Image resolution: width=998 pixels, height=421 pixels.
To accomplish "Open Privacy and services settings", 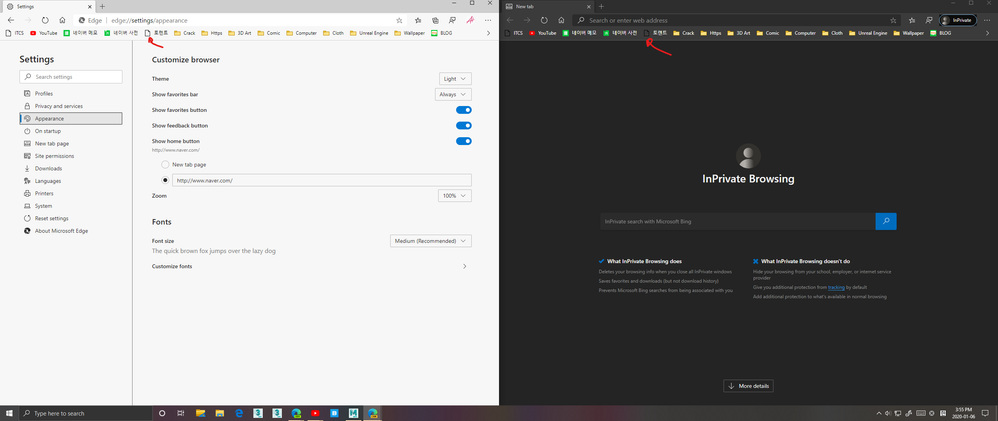I will (x=71, y=106).
